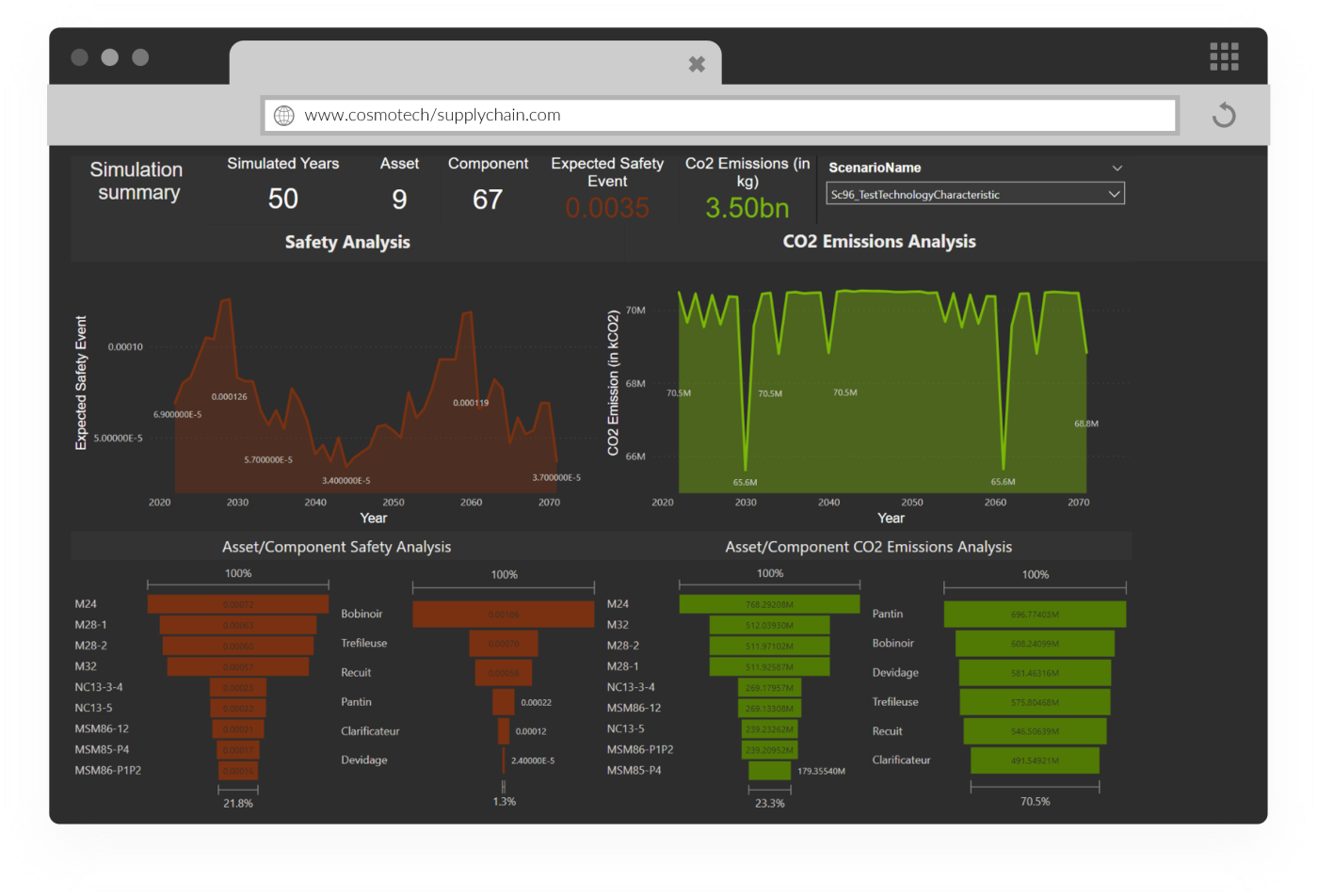Screen dimensions: 1318x896
Task: Select the Trefileuse bar in safety funnel
Action: 504,644
